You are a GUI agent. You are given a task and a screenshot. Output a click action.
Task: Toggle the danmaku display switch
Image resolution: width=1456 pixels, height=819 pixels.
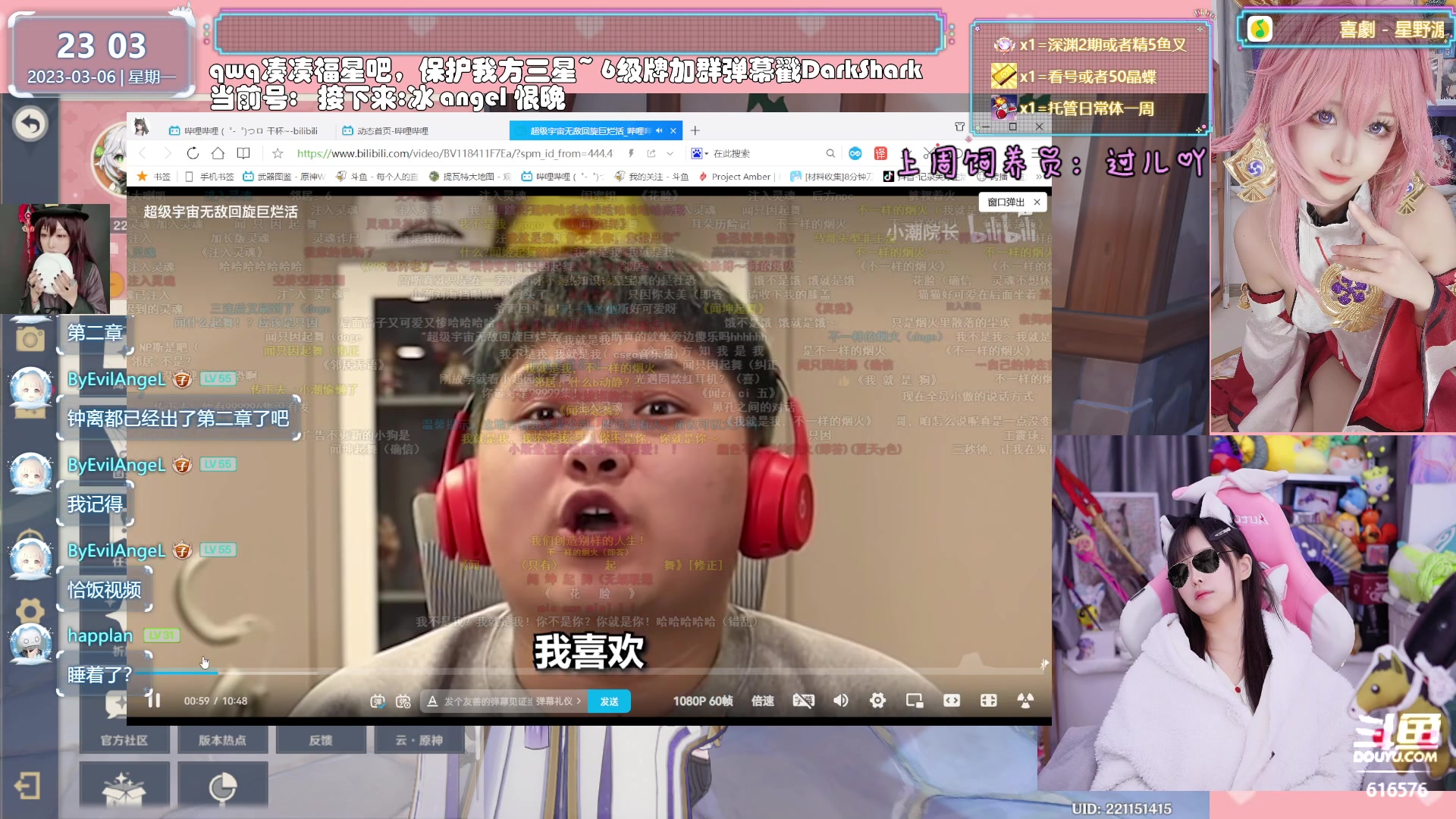377,701
